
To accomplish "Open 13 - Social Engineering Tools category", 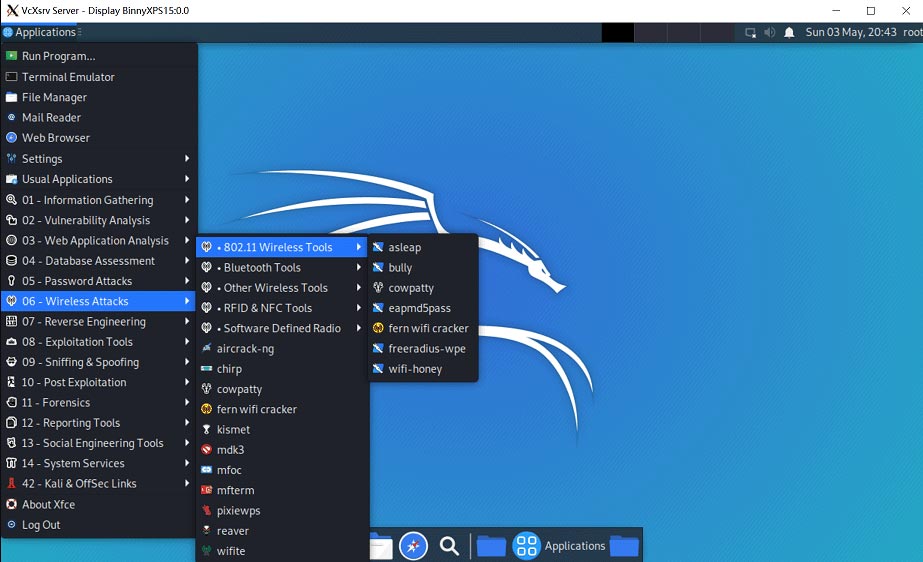I will pos(99,443).
